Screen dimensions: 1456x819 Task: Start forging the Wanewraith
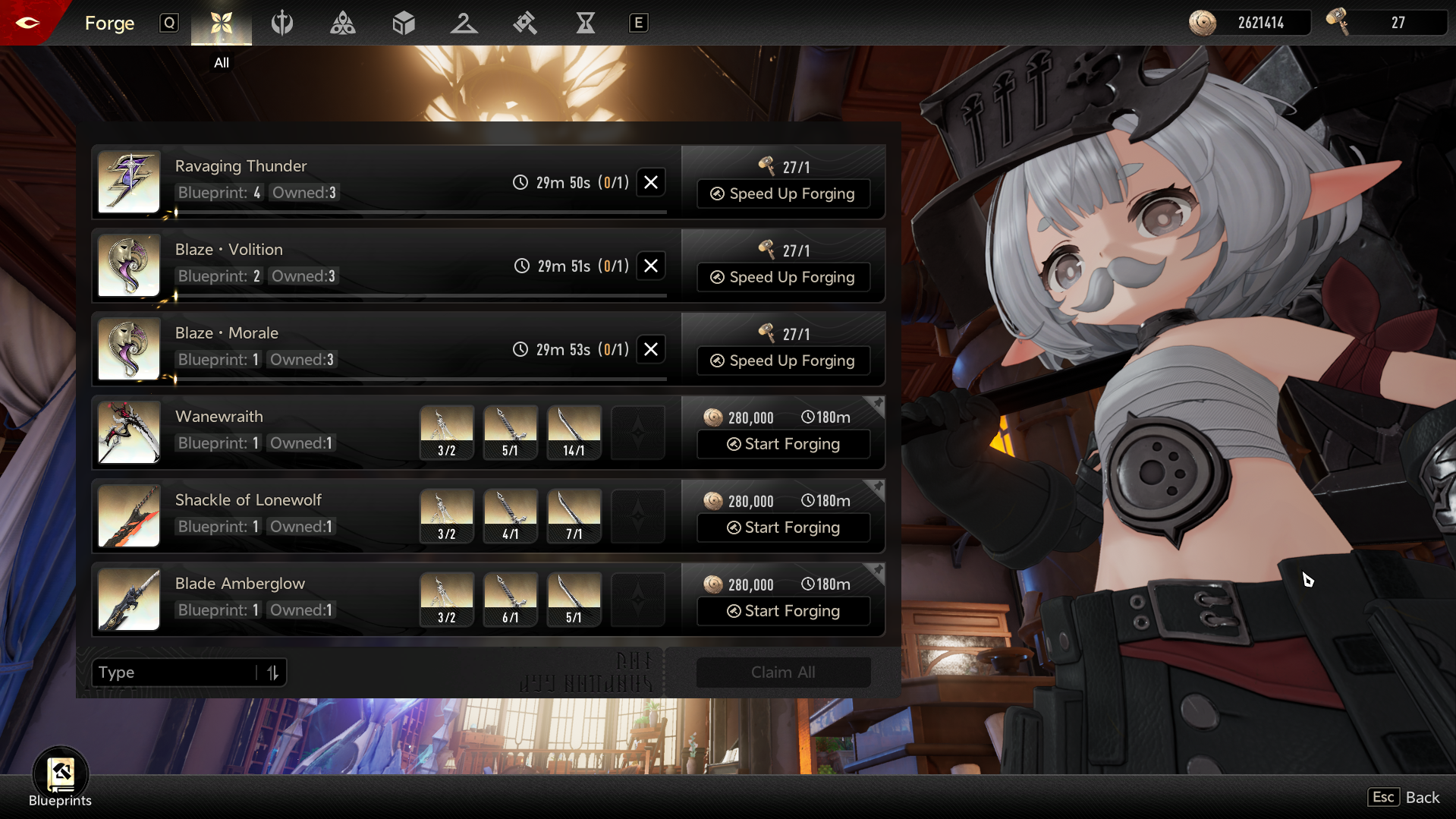783,444
